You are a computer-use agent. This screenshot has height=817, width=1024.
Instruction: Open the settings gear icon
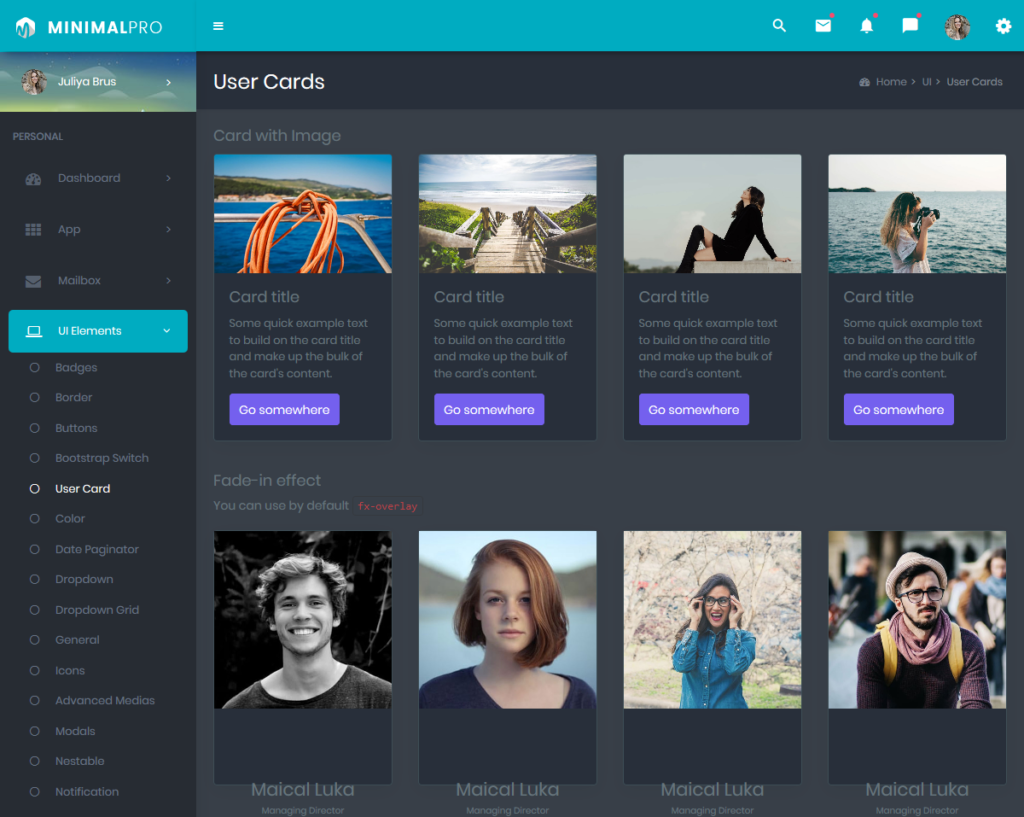click(1003, 26)
